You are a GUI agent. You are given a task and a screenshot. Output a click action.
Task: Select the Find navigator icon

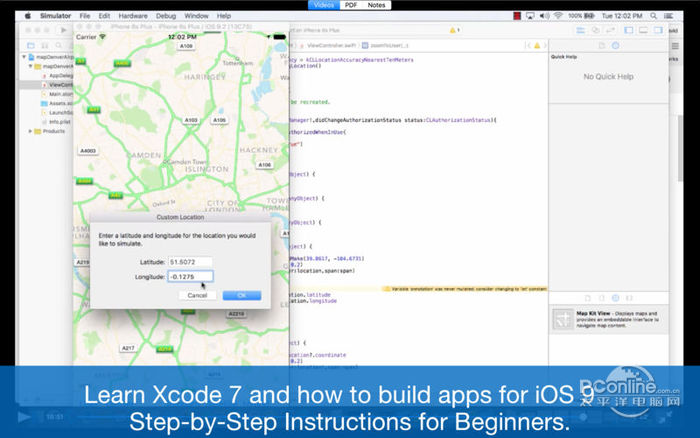point(58,46)
